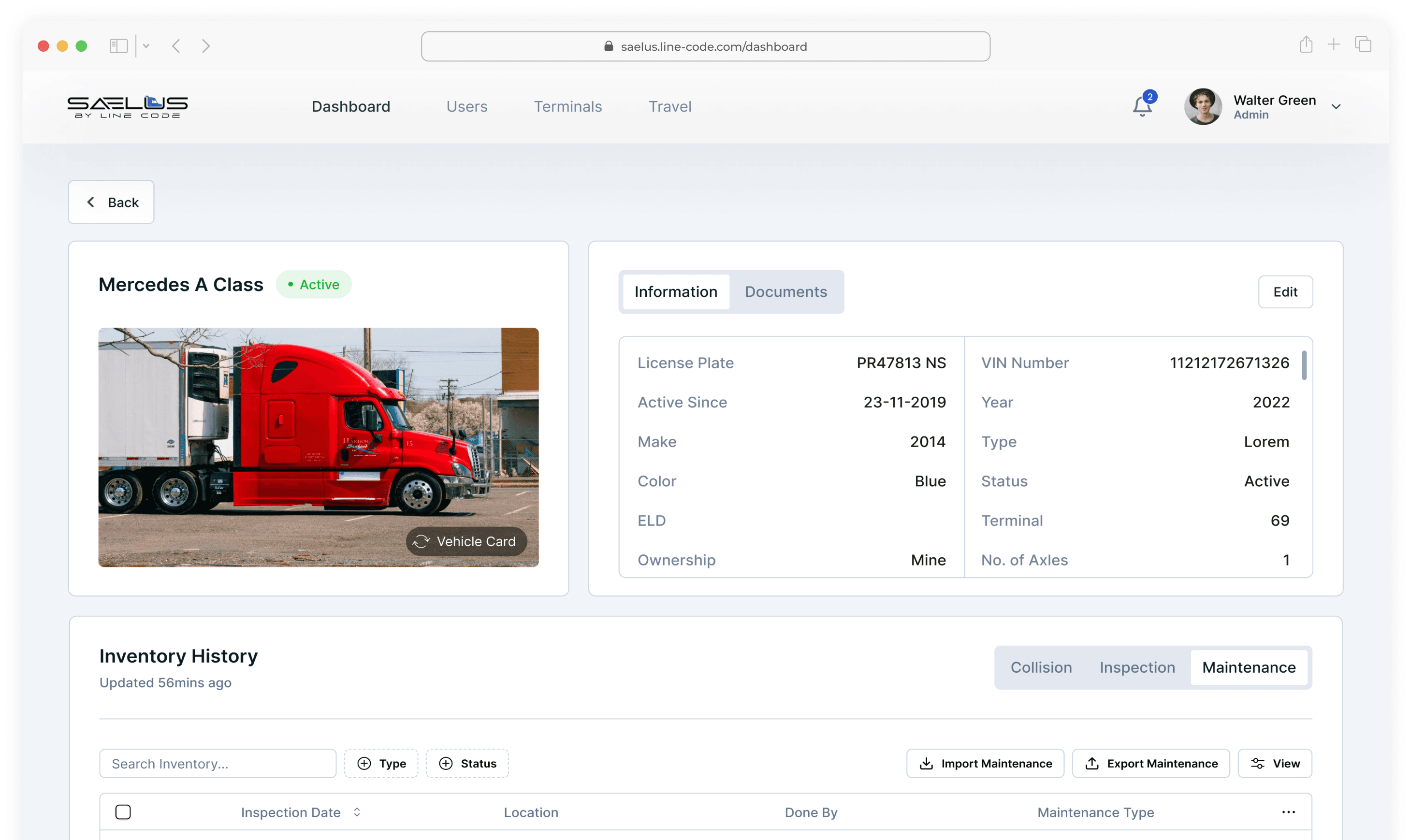Select the Inspection history tab
This screenshot has width=1410, height=840.
1137,667
